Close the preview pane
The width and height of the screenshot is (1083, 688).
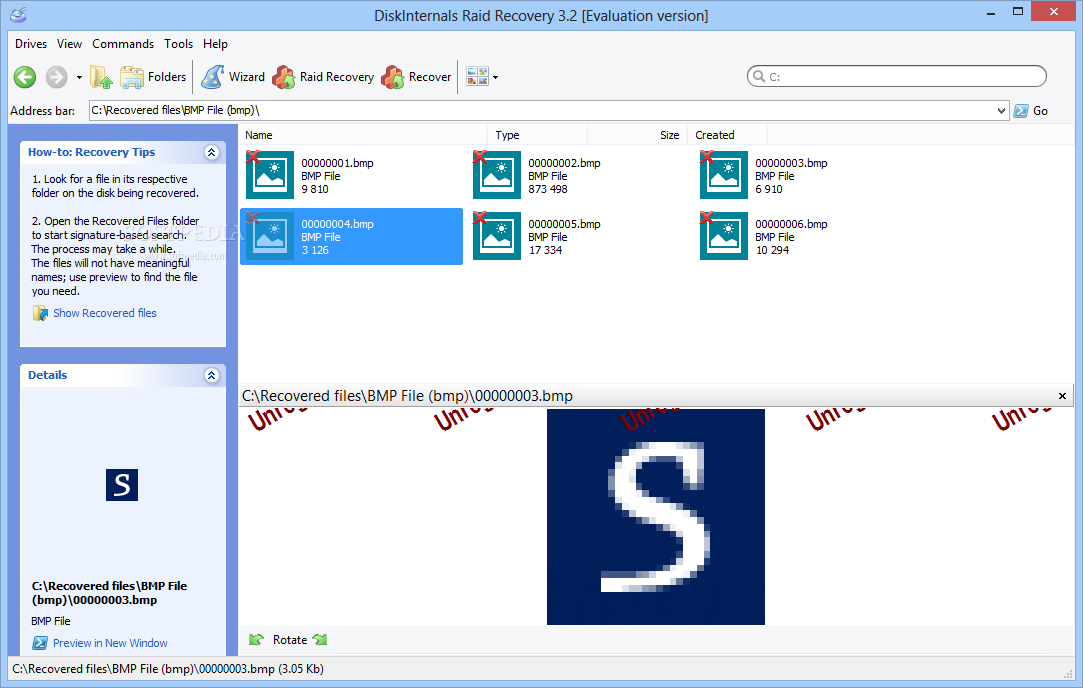pyautogui.click(x=1062, y=396)
